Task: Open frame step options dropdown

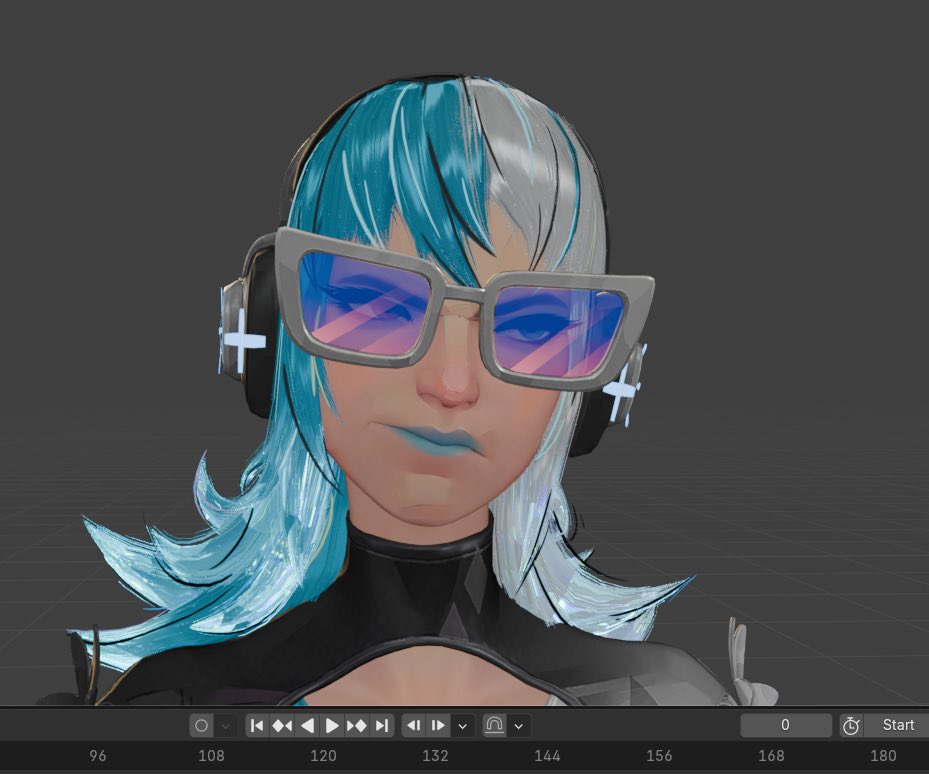Action: [x=463, y=725]
